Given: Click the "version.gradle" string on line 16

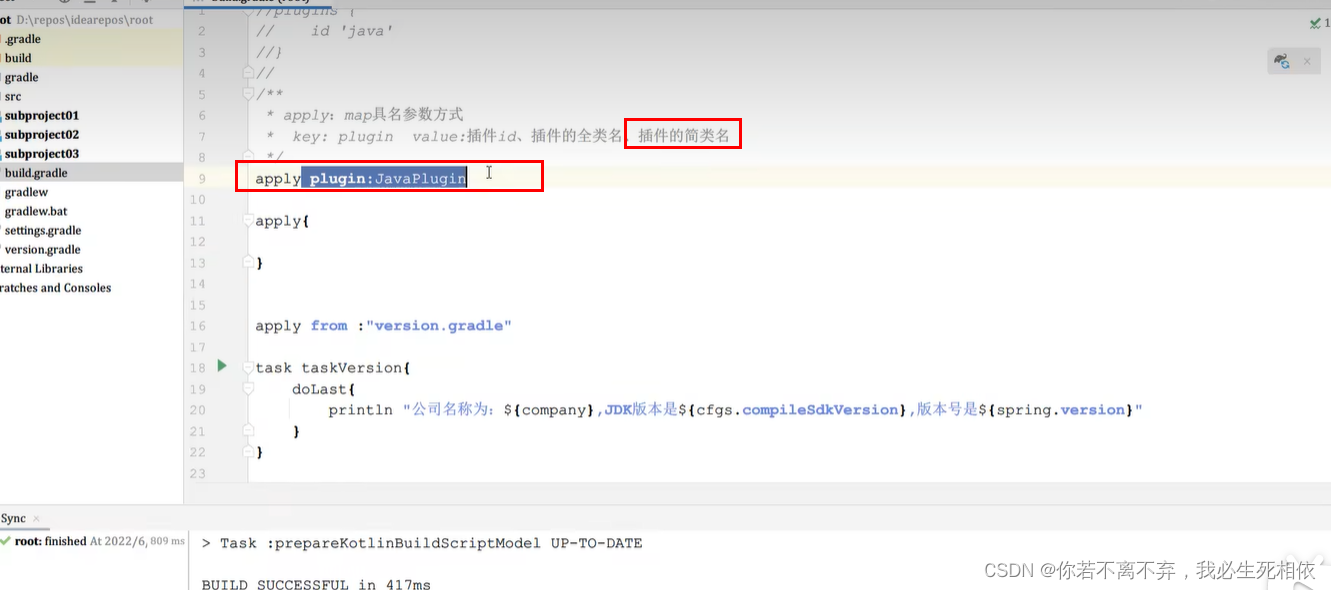Looking at the screenshot, I should (439, 326).
